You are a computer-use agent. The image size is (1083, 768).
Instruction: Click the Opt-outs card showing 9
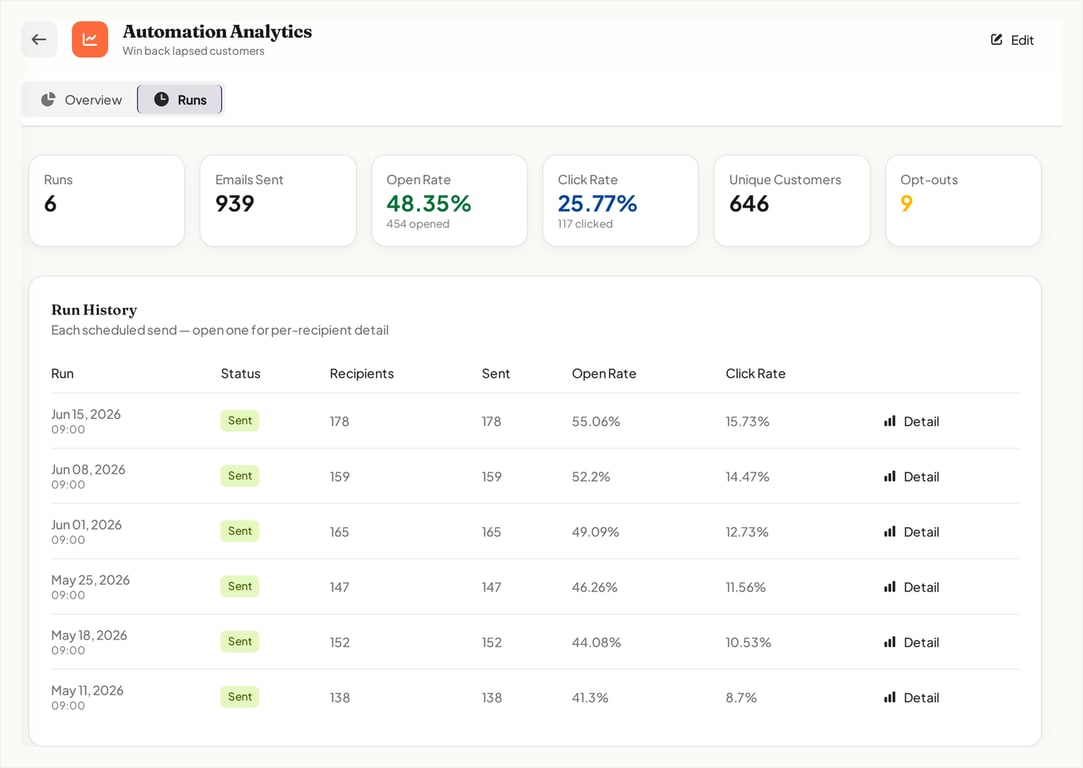(964, 200)
